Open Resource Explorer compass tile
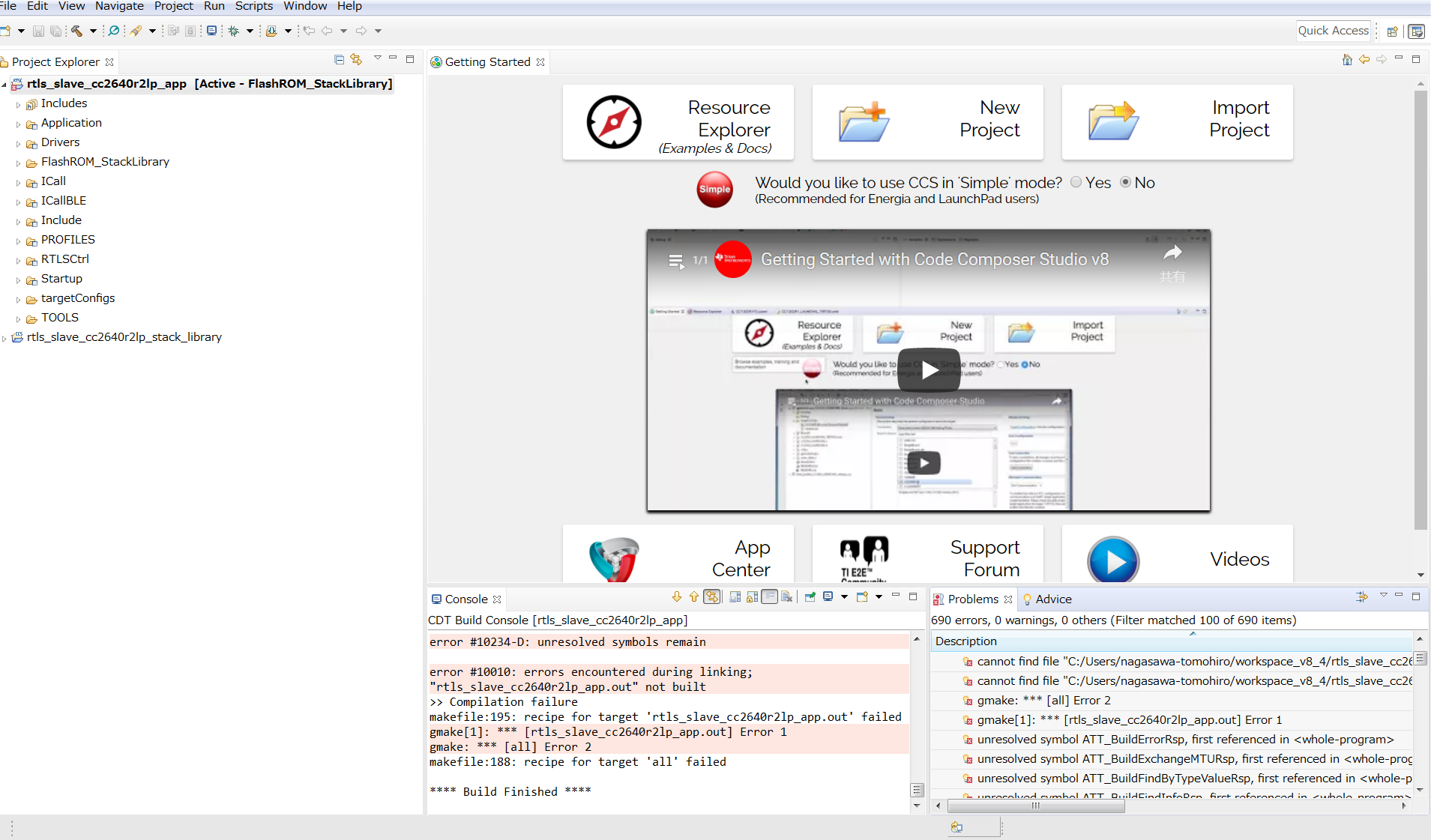1431x840 pixels. coord(678,122)
